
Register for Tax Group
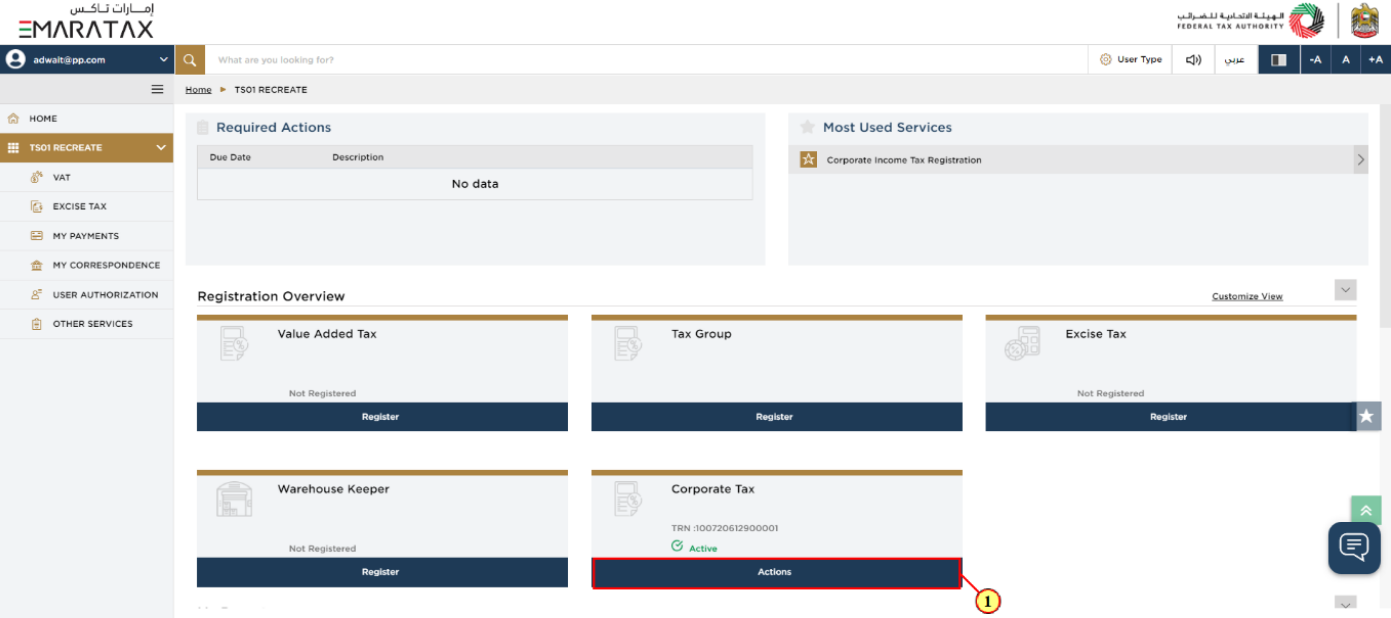(776, 417)
